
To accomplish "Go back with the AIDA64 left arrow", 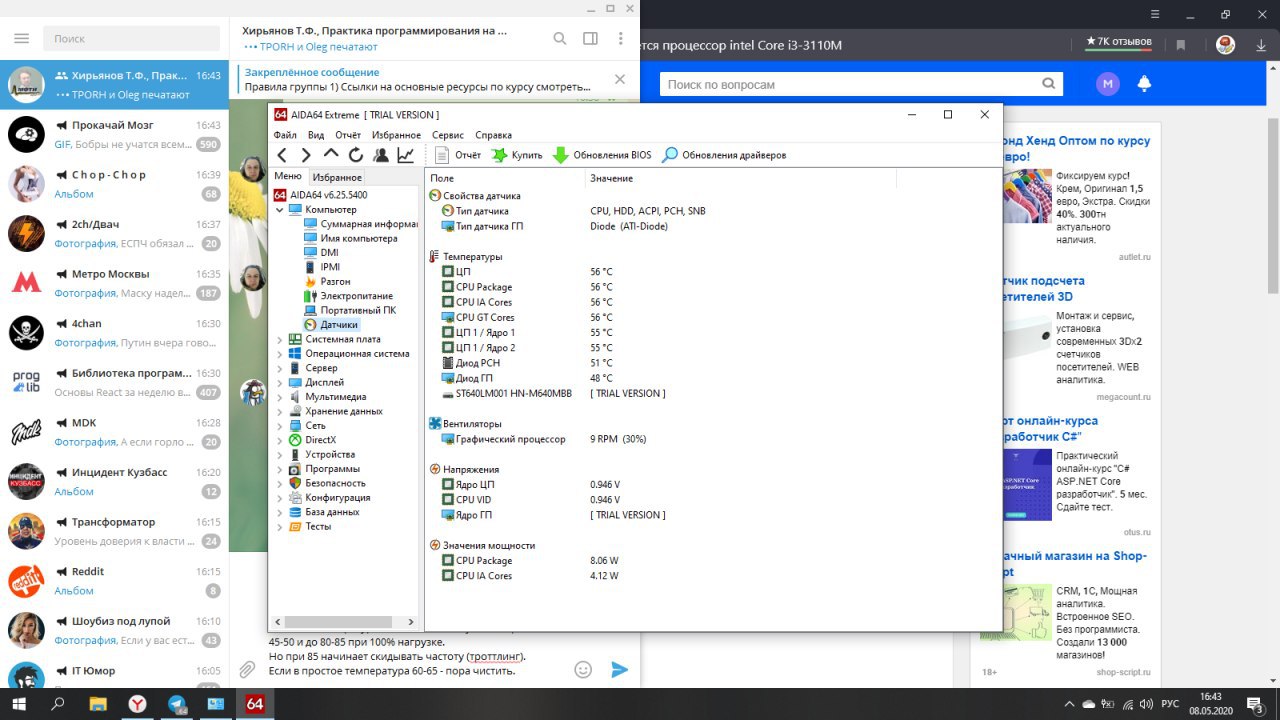I will point(282,155).
